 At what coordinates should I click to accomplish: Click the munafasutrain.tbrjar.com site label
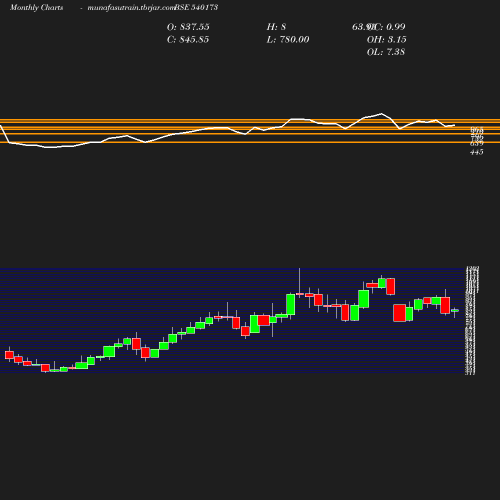(x=131, y=7)
